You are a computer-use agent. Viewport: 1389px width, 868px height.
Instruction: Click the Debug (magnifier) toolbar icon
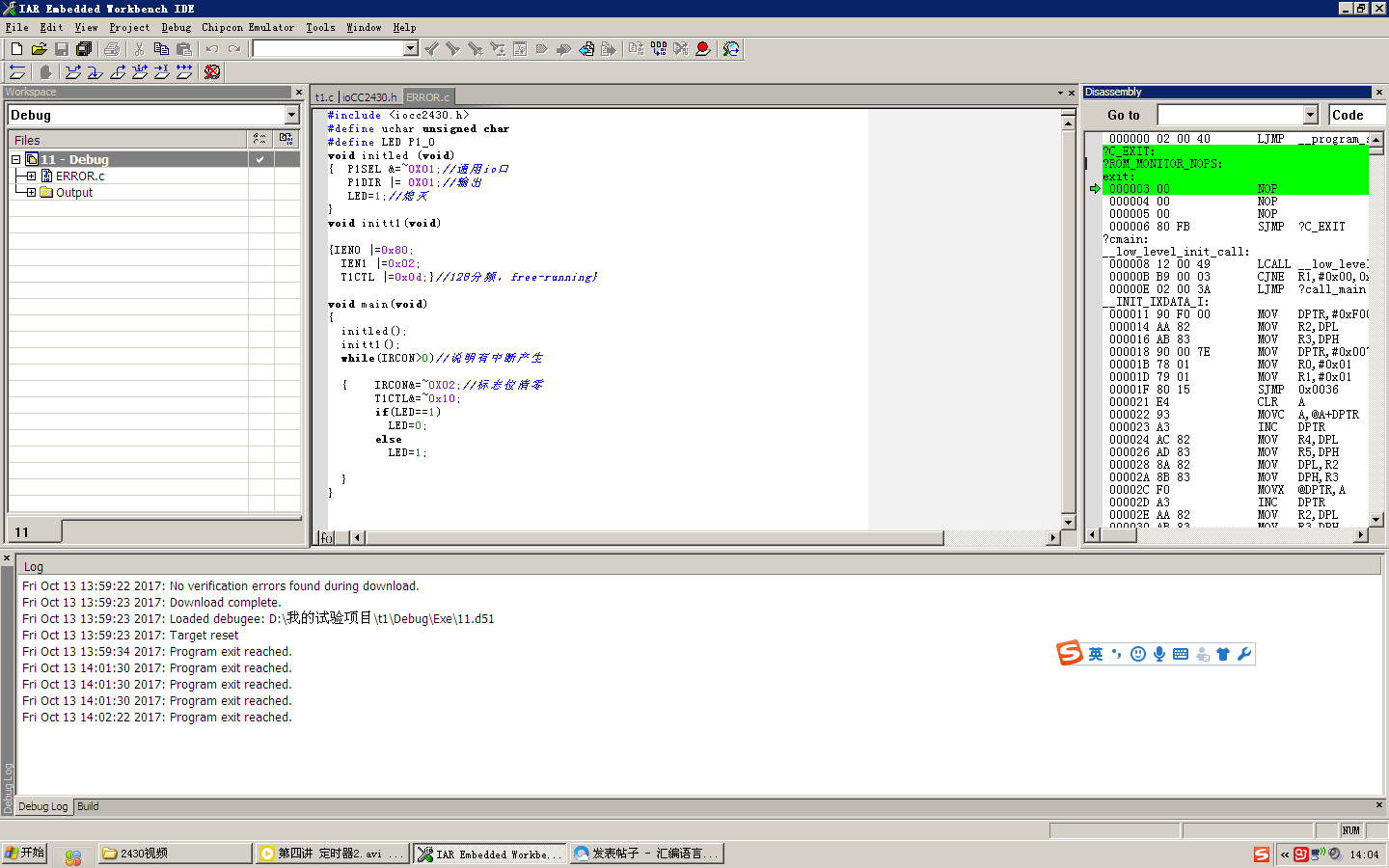(x=731, y=49)
